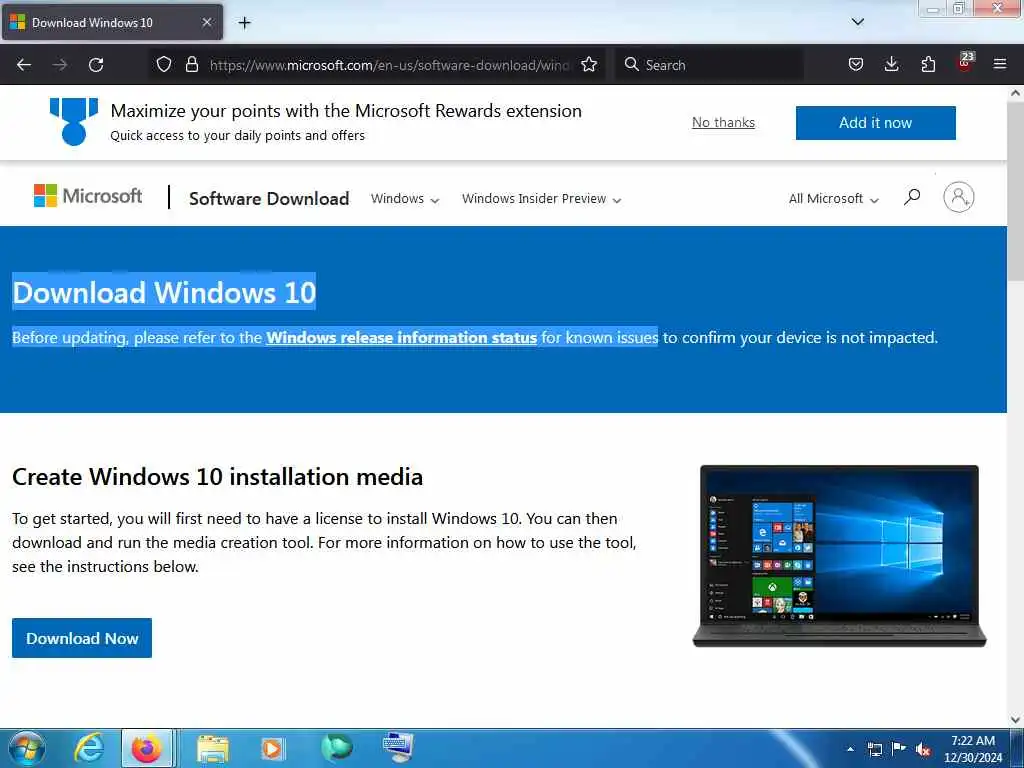The height and width of the screenshot is (768, 1024).
Task: Click the Download Now button
Action: [82, 638]
